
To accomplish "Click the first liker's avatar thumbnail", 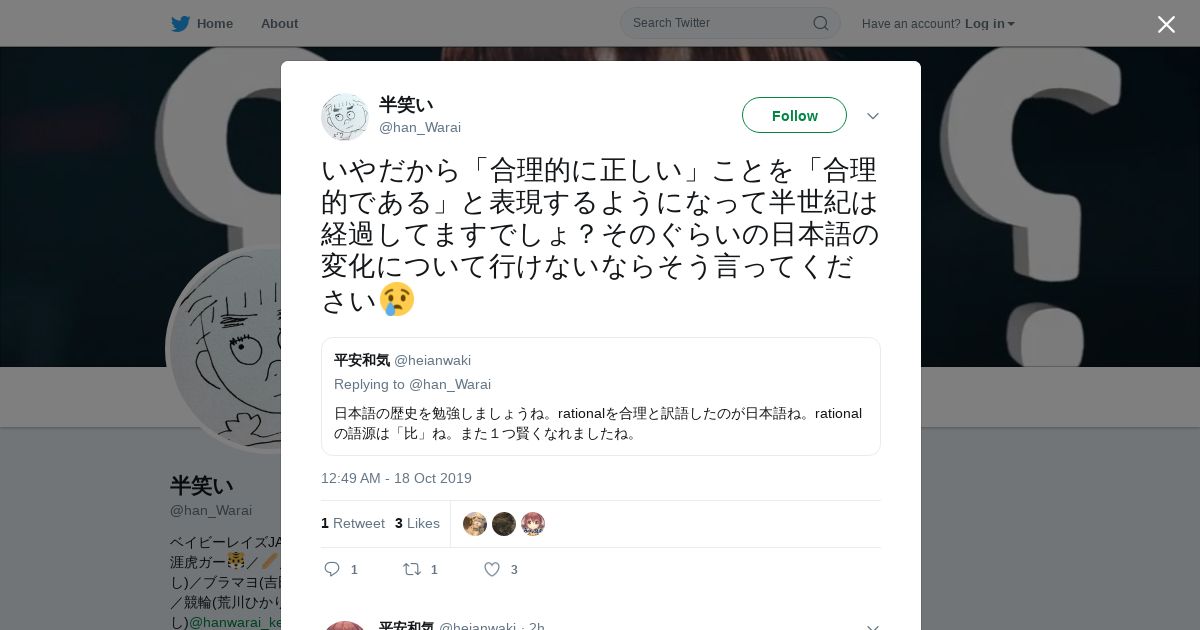I will pyautogui.click(x=475, y=524).
